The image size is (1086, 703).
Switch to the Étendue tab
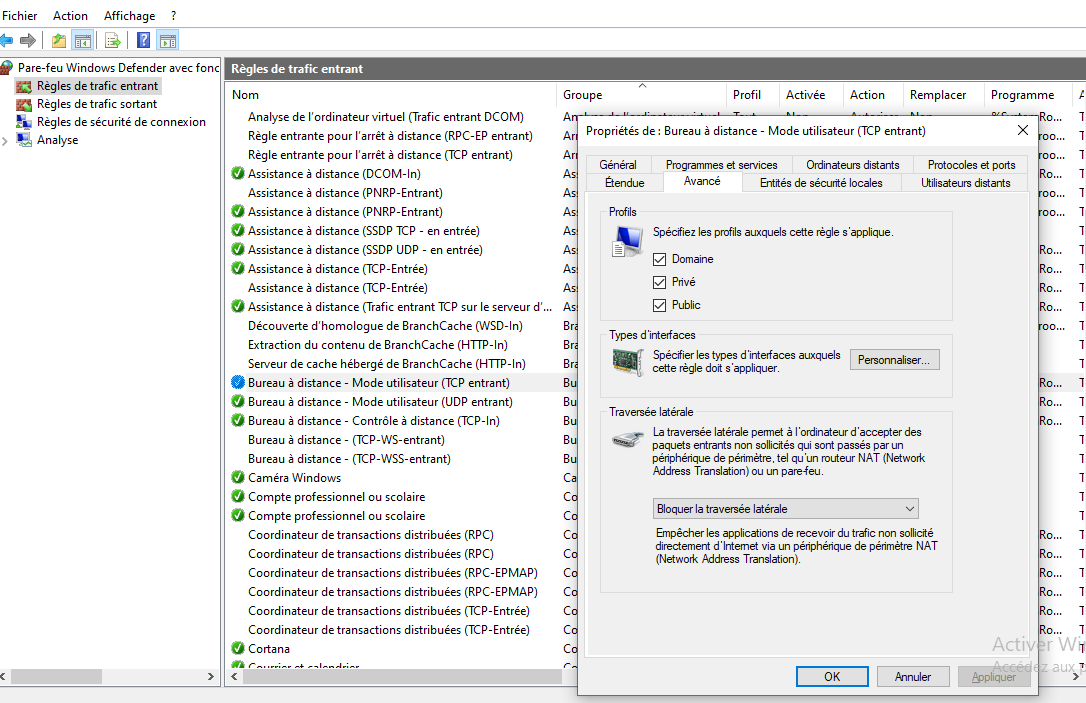(x=625, y=183)
